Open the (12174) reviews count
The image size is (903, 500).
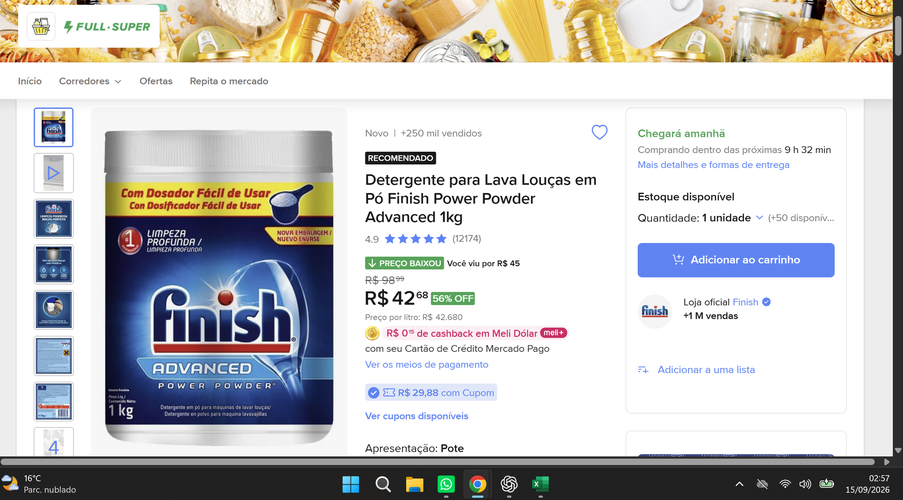coord(466,238)
